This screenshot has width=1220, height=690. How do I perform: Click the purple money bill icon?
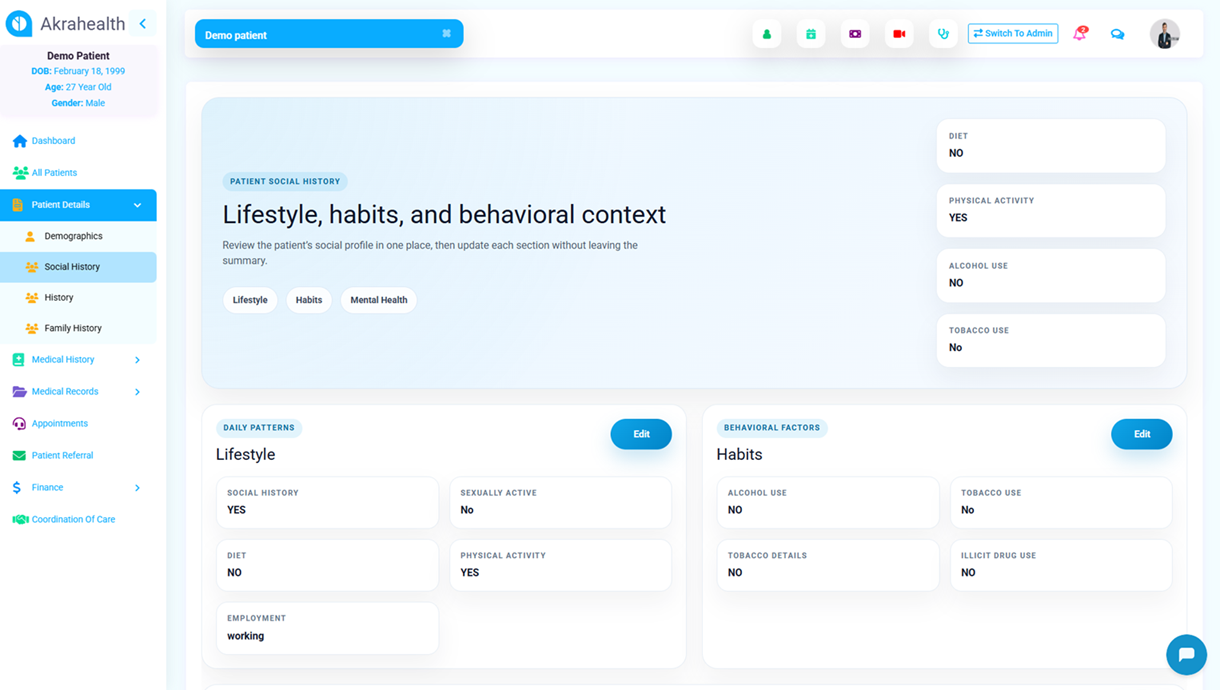point(855,34)
